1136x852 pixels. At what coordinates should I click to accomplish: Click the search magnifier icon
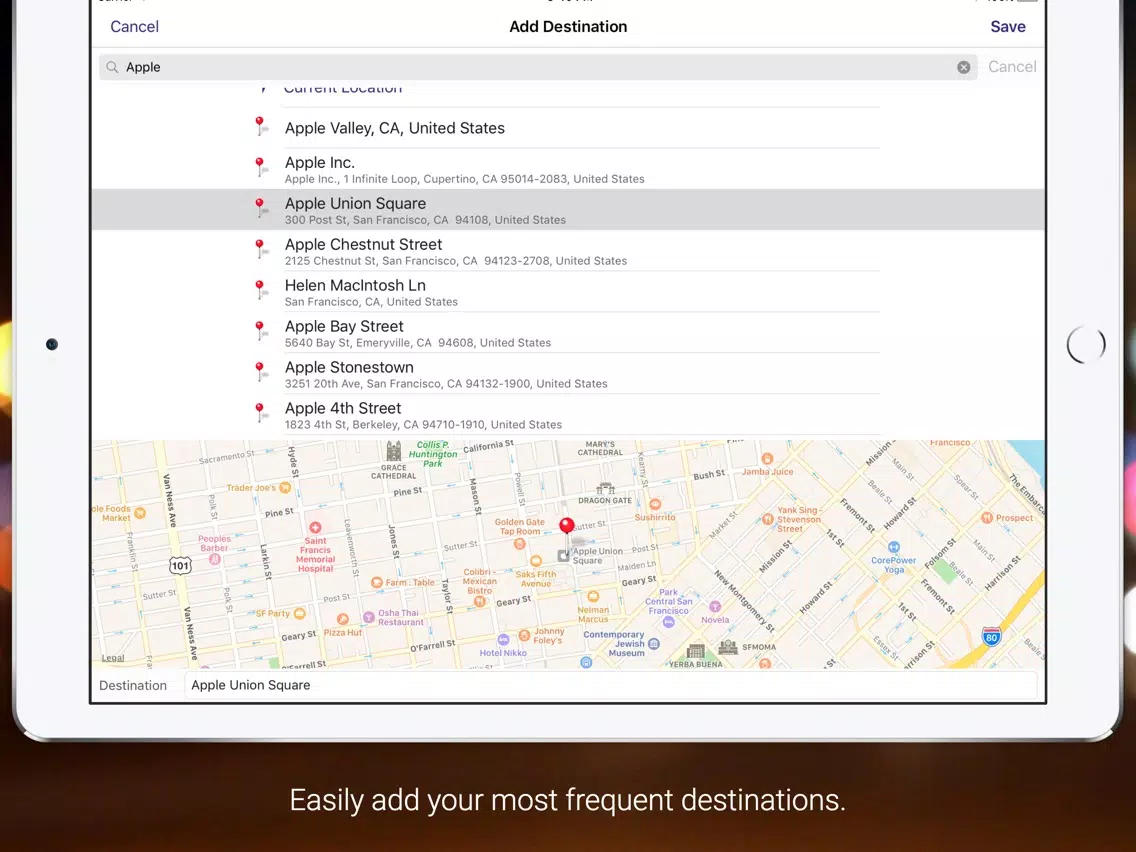pyautogui.click(x=112, y=67)
